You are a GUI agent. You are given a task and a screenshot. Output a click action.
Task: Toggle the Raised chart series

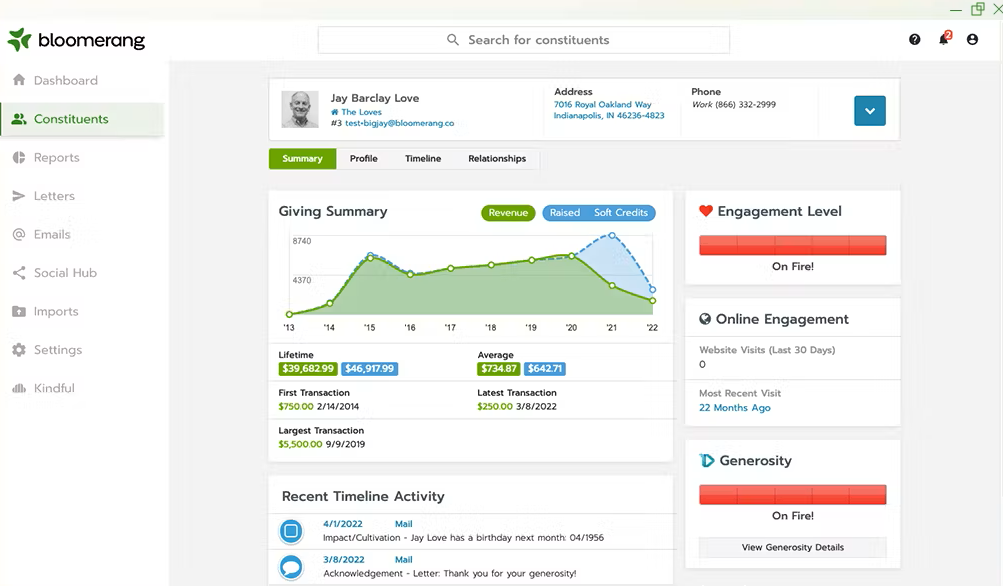tap(565, 212)
